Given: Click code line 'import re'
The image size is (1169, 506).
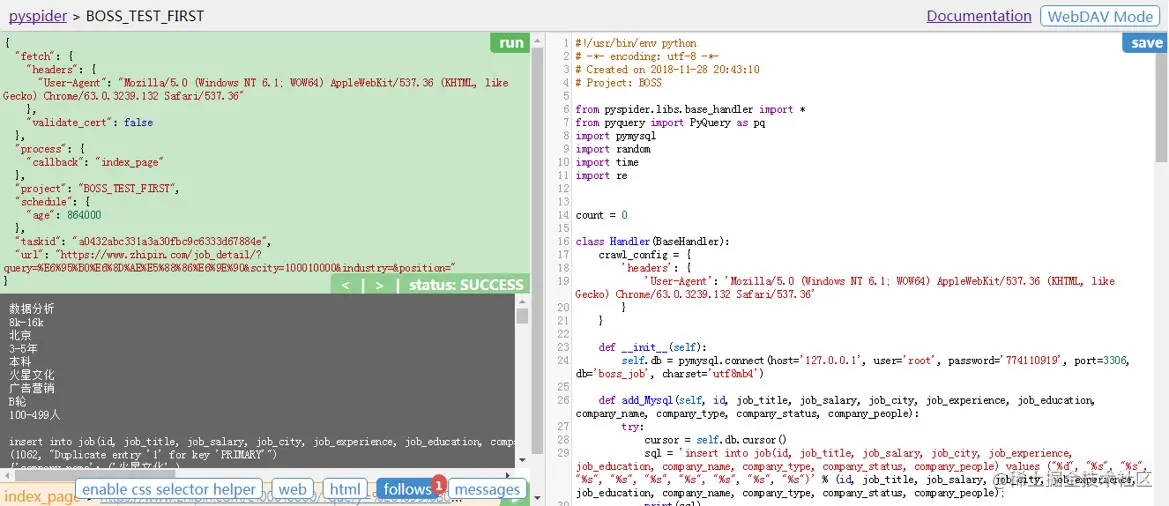Looking at the screenshot, I should click(602, 176).
